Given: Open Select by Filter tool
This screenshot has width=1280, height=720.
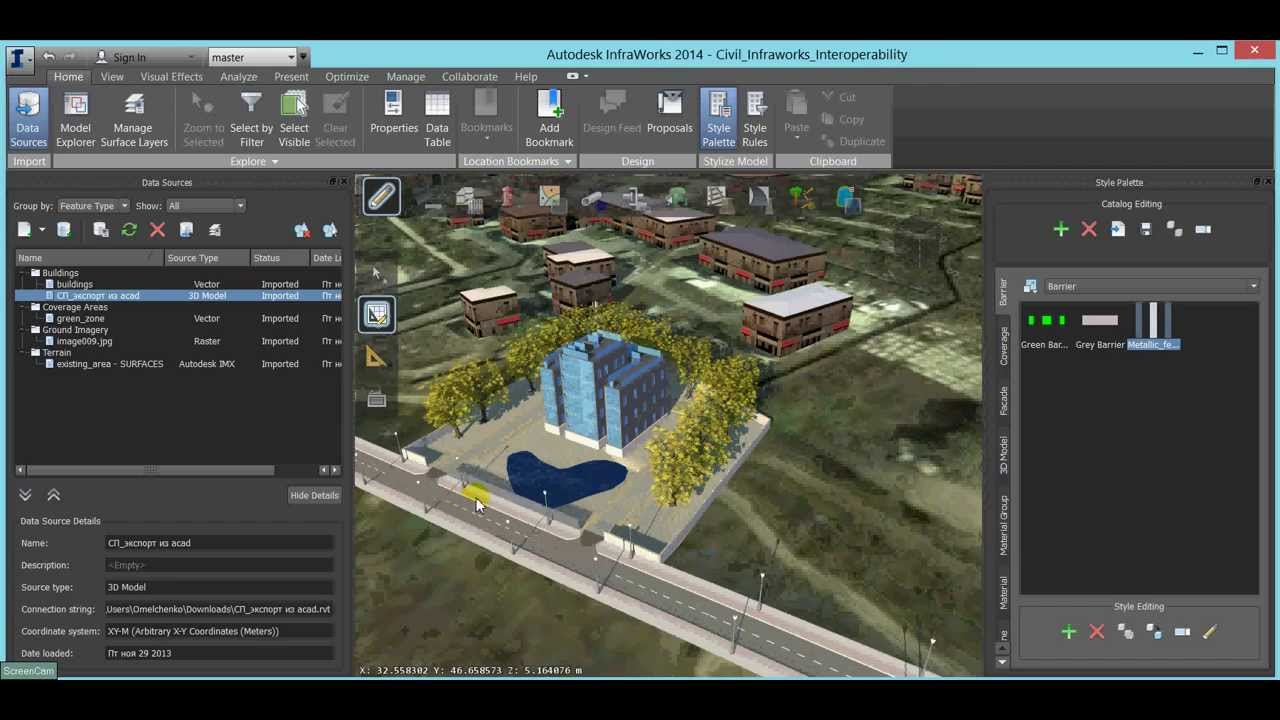Looking at the screenshot, I should [x=251, y=119].
